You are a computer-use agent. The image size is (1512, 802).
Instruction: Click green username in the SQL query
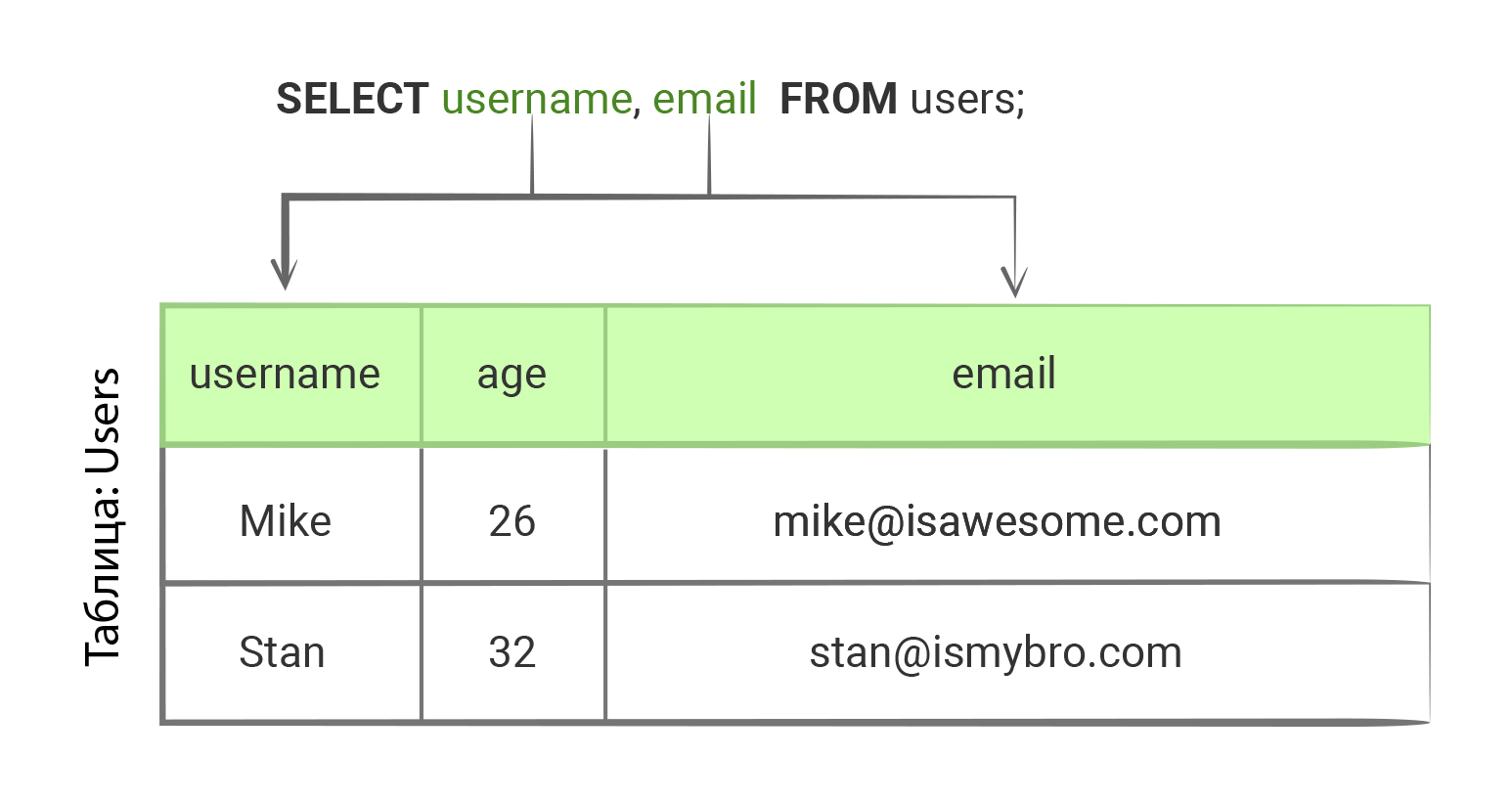[x=536, y=99]
